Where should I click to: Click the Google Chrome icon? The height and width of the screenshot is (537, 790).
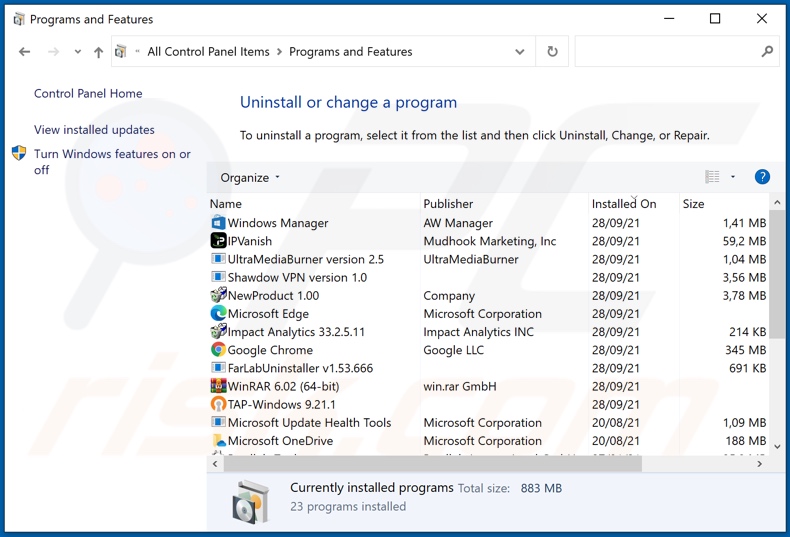tap(218, 350)
